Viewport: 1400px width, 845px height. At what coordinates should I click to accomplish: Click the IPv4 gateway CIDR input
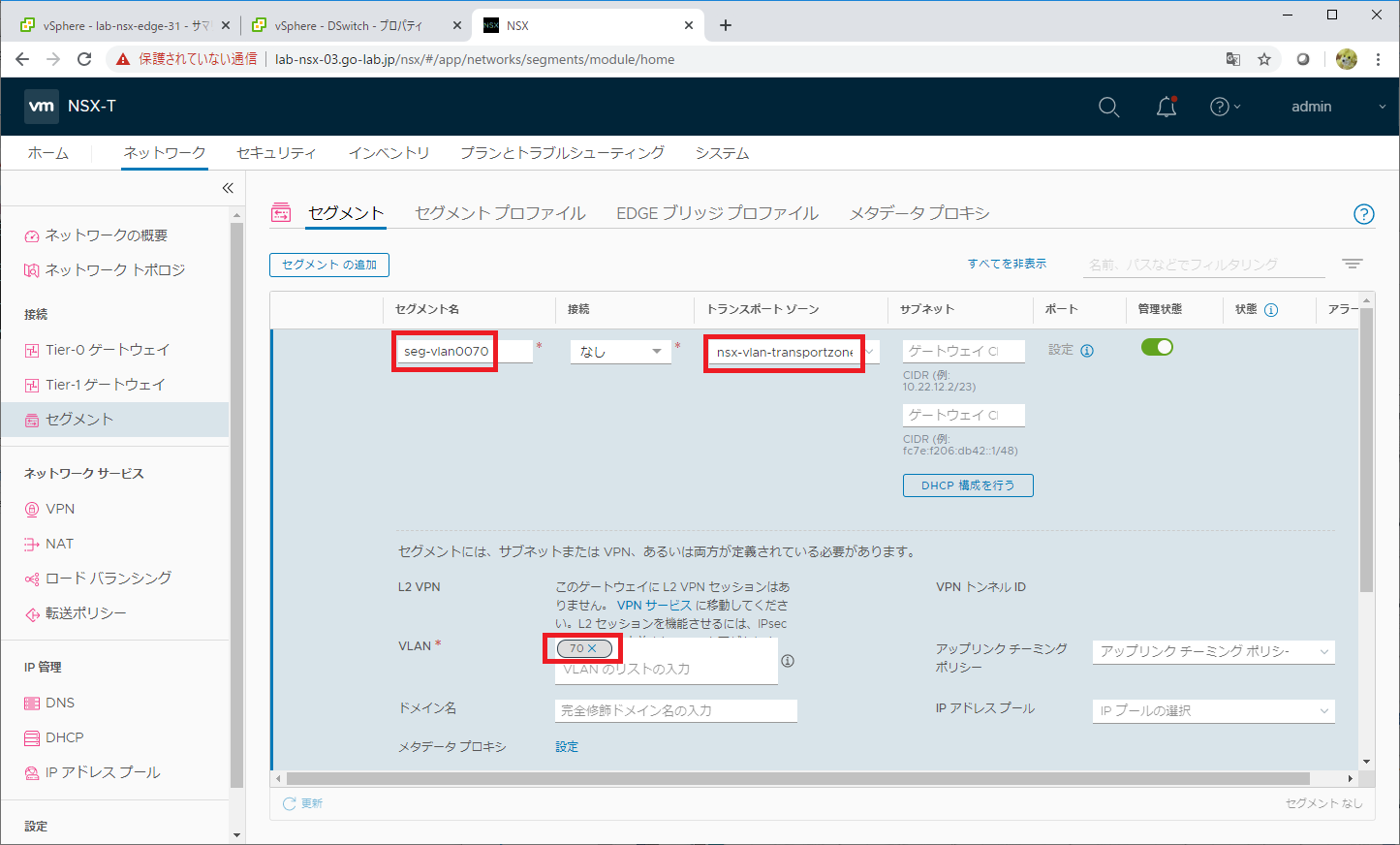point(964,351)
